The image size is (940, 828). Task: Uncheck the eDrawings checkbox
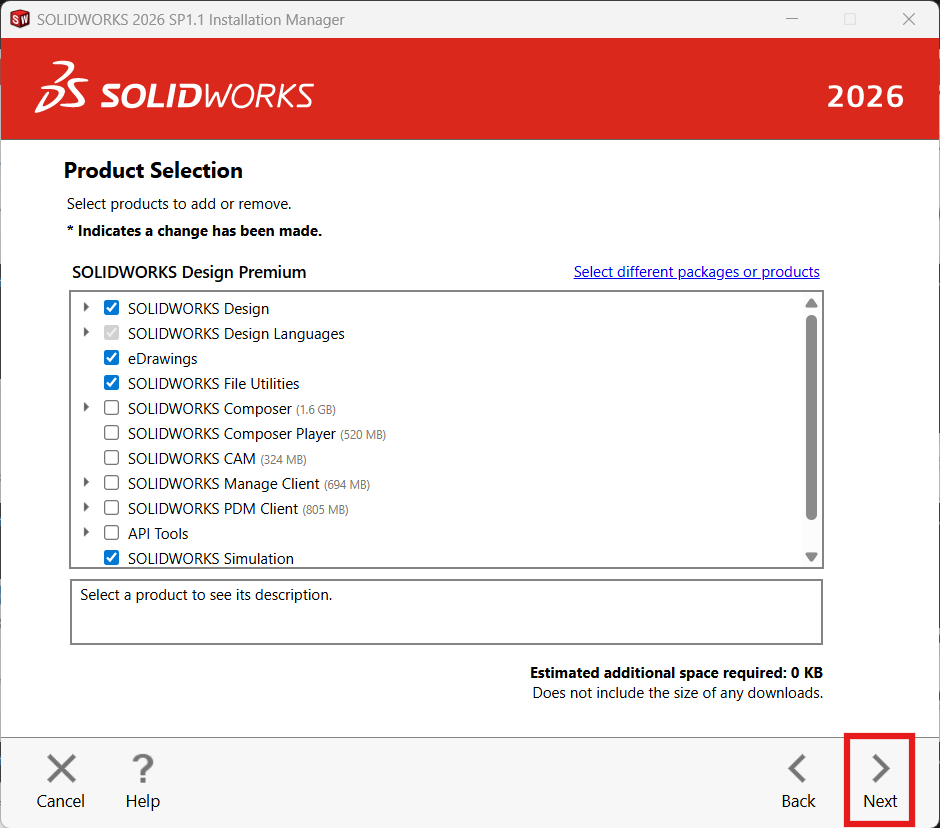(112, 358)
